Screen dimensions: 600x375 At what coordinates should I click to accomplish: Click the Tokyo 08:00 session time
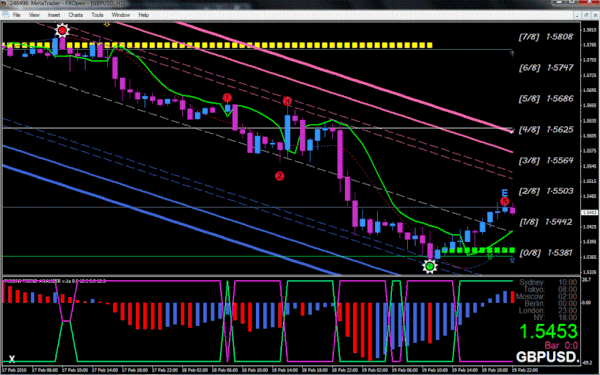point(550,290)
